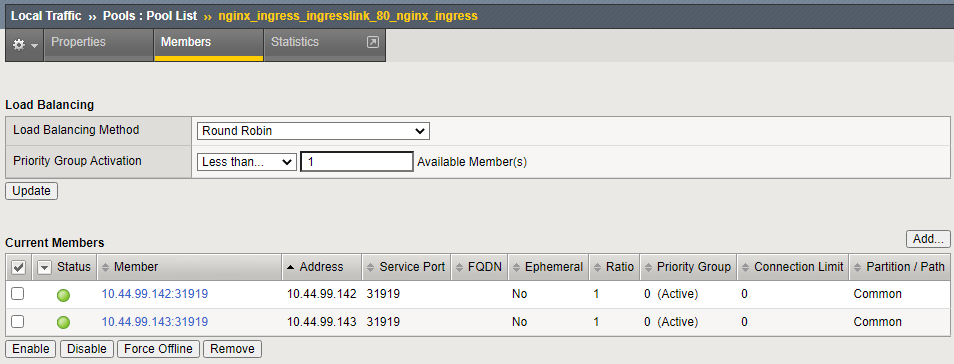Sort members by Connection Limit column
Viewport: 954px width, 364px height.
click(793, 267)
